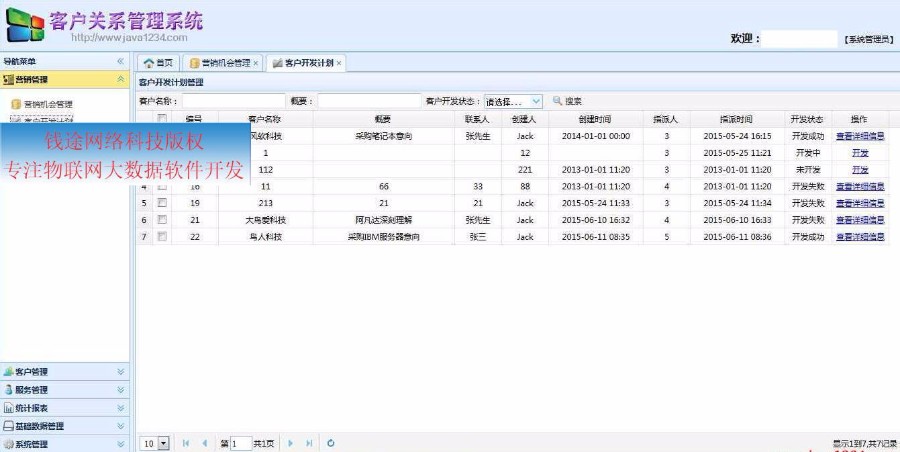Open 营销机会管理 in the sidebar tree

click(48, 105)
